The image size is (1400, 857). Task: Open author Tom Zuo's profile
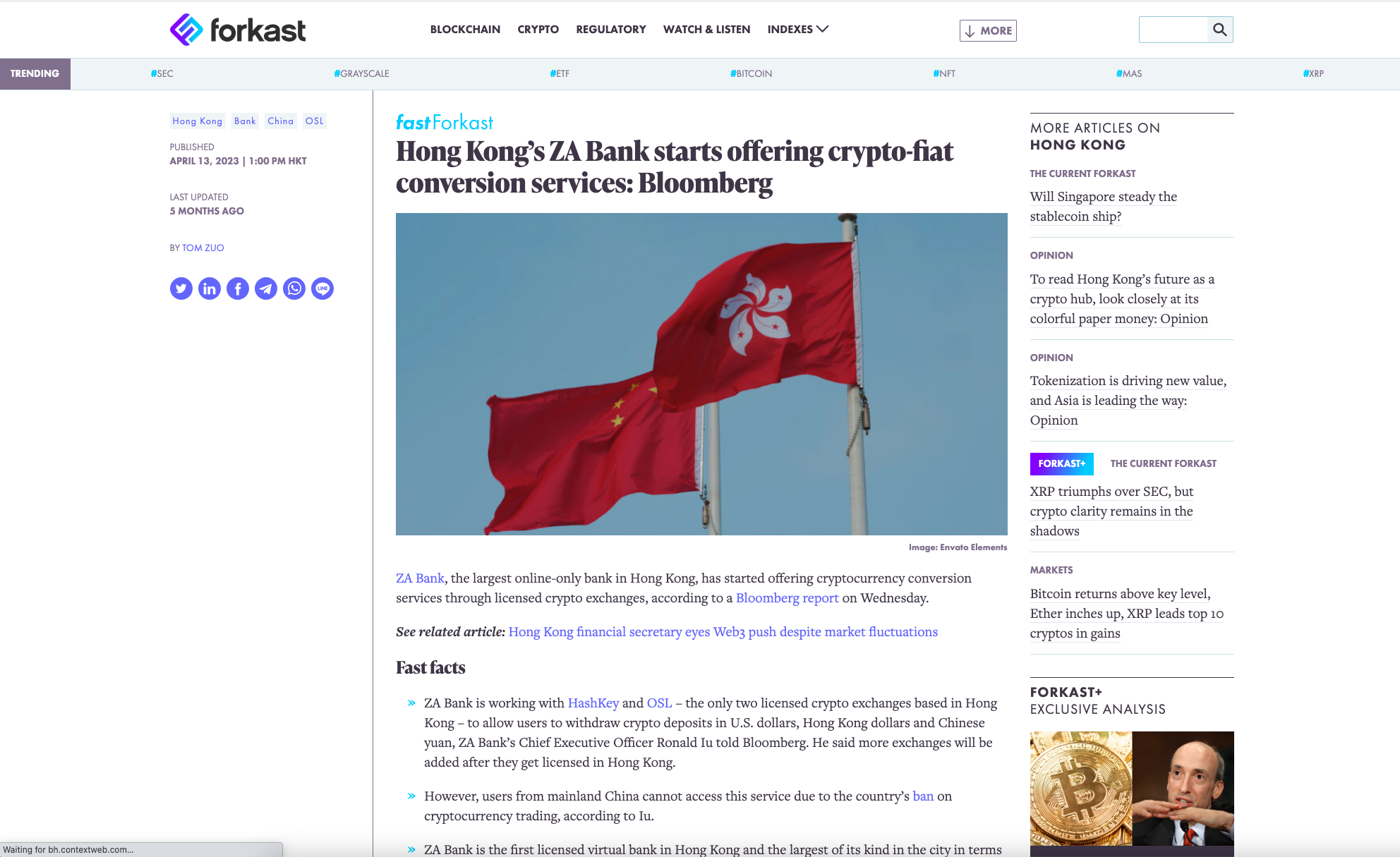[203, 248]
